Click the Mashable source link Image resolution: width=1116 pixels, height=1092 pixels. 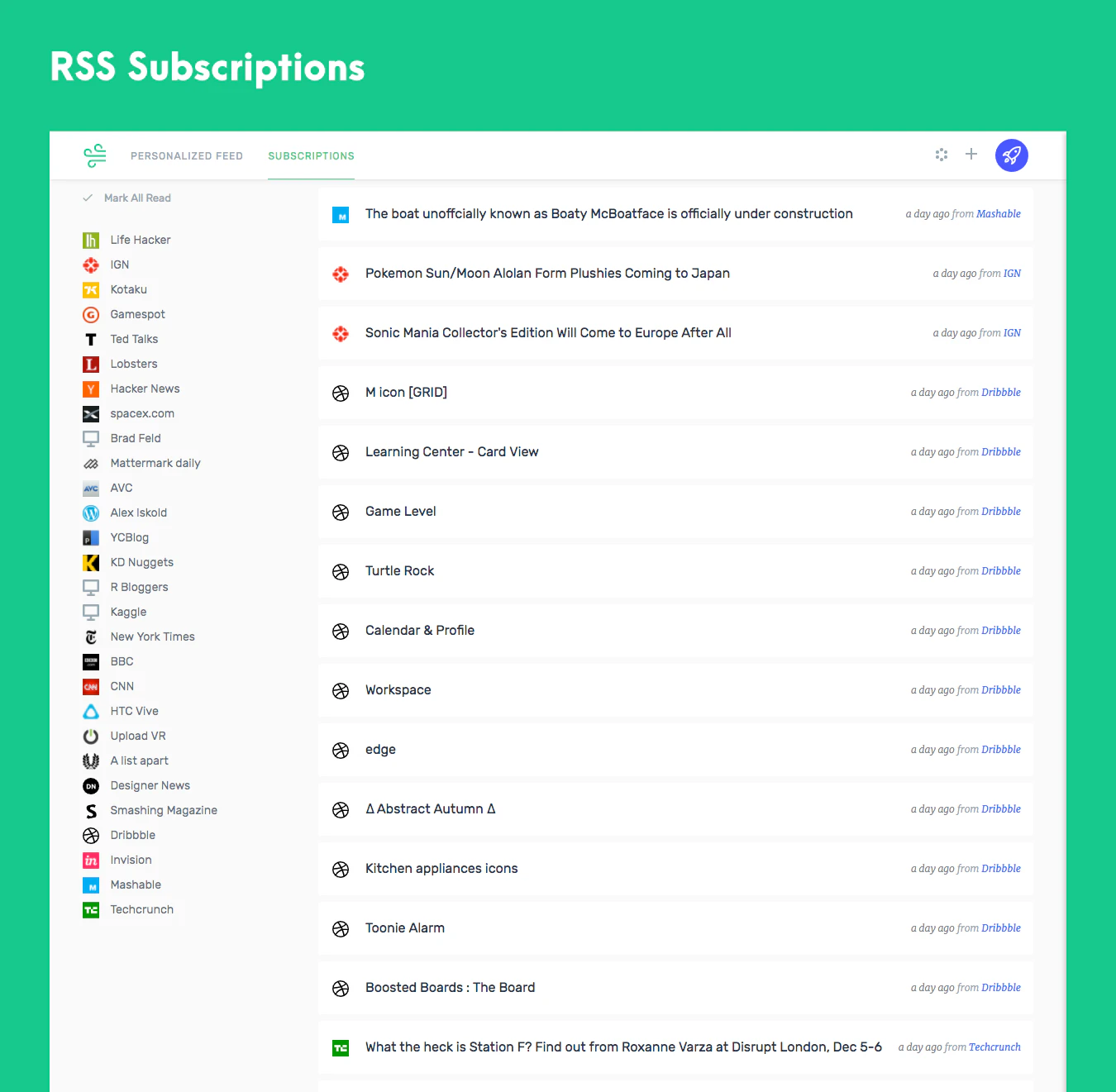pyautogui.click(x=999, y=213)
